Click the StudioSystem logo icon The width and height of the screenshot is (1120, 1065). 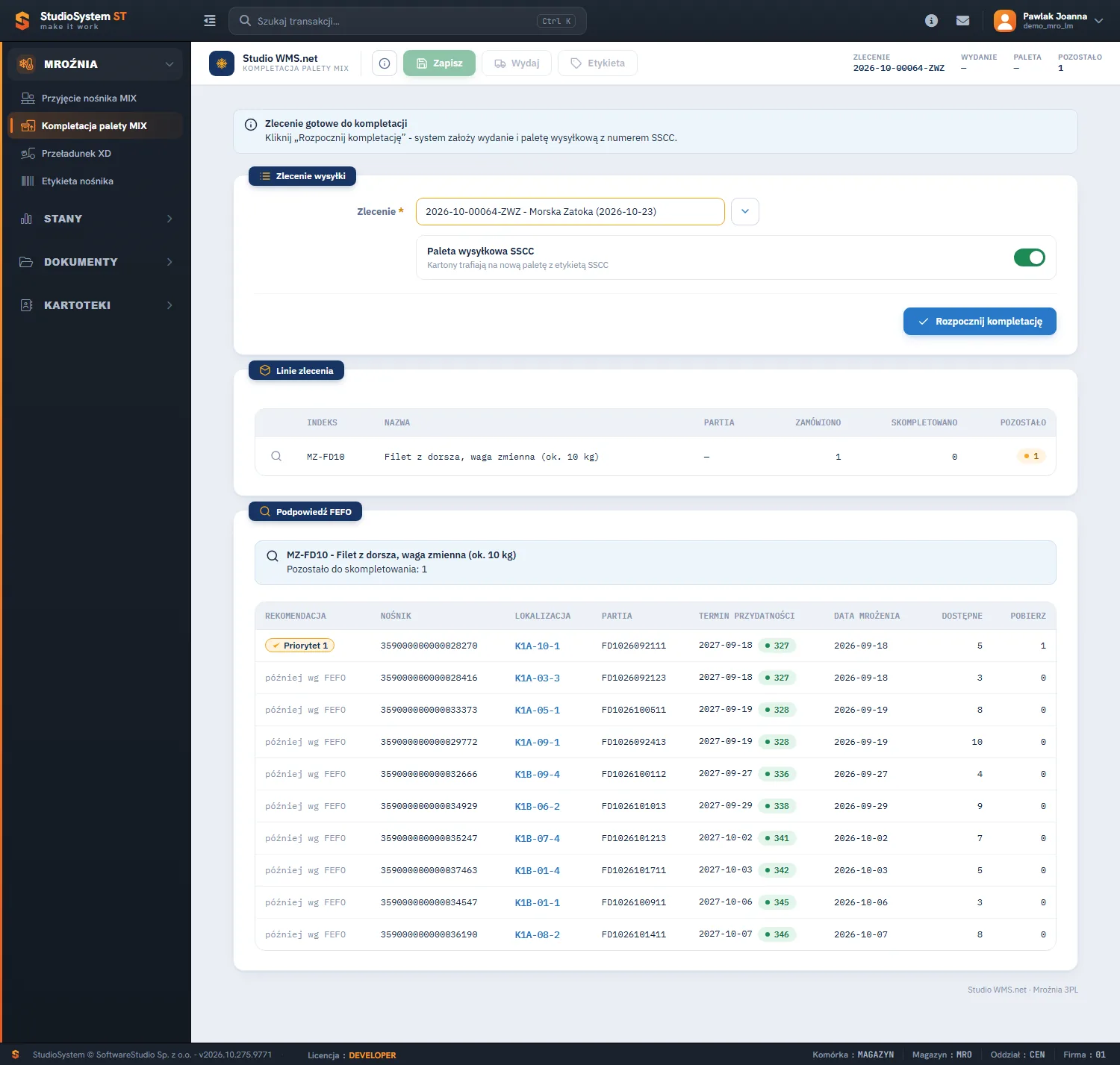pos(22,21)
